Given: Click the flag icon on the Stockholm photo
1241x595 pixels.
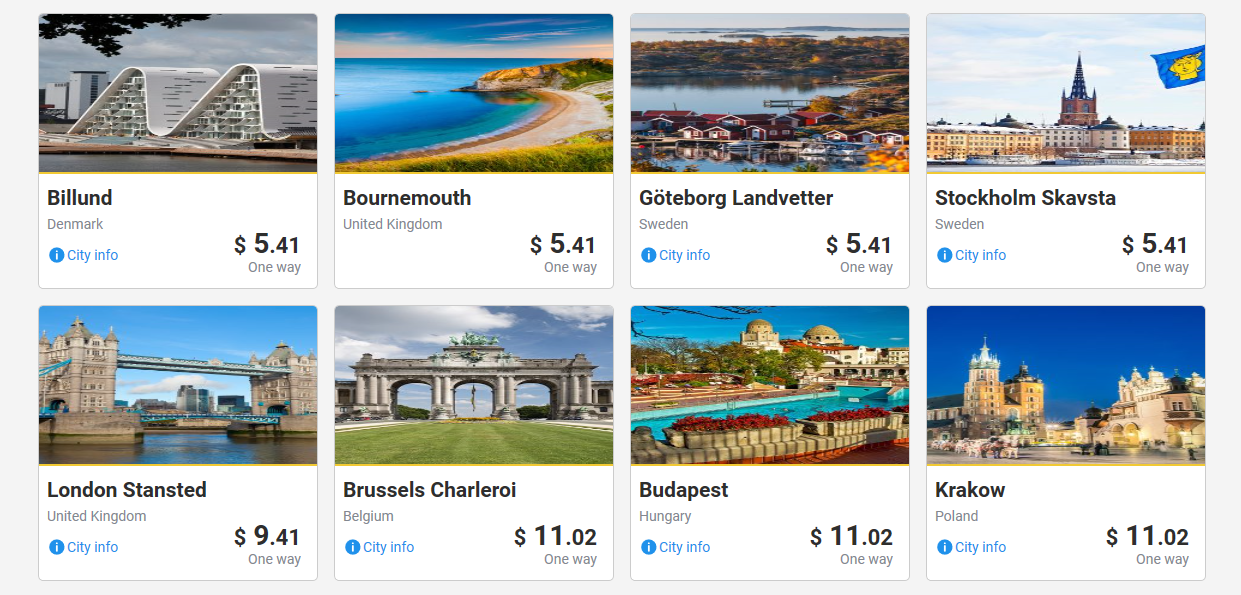Looking at the screenshot, I should coord(1181,67).
